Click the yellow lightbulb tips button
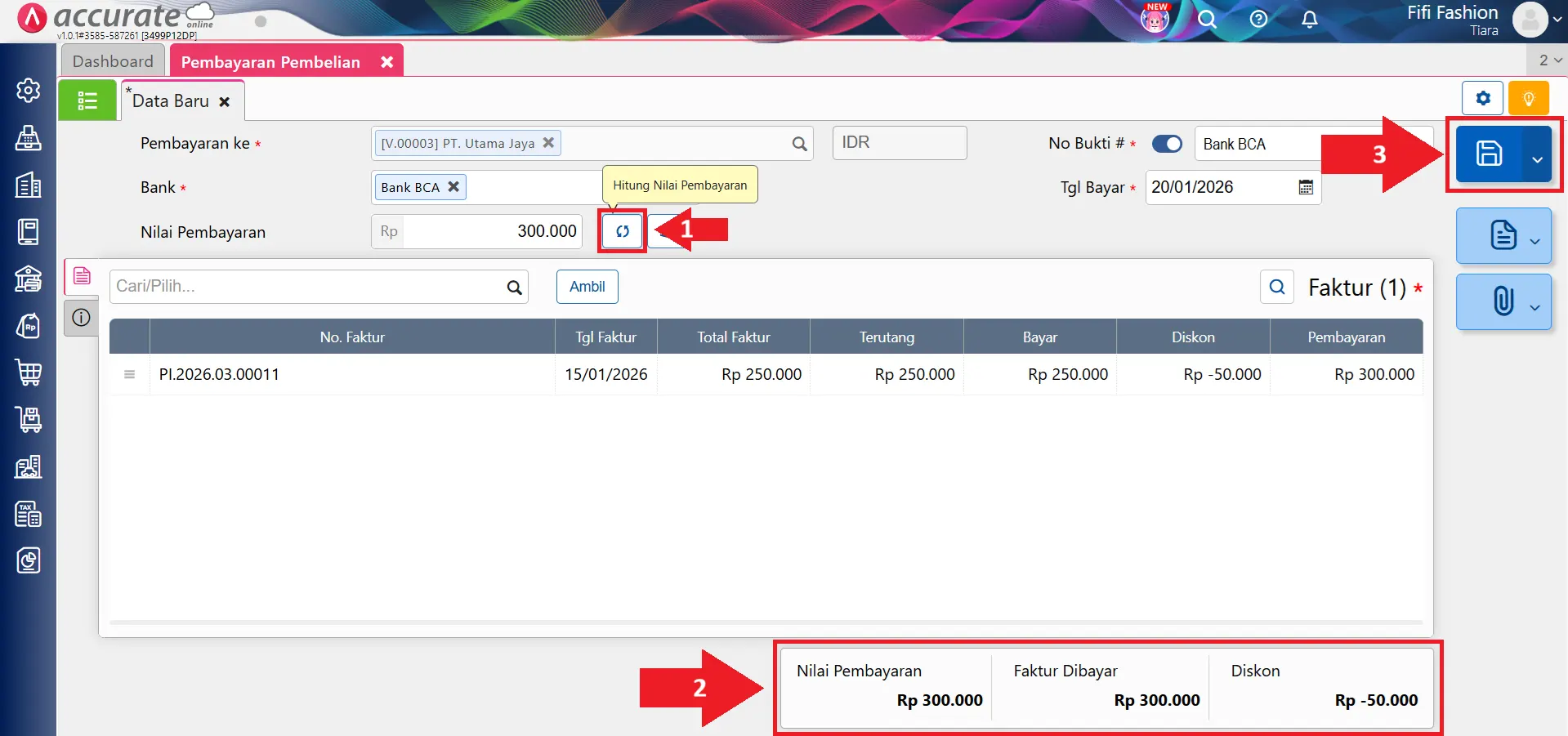Screen dimensions: 1568x736 [1528, 99]
